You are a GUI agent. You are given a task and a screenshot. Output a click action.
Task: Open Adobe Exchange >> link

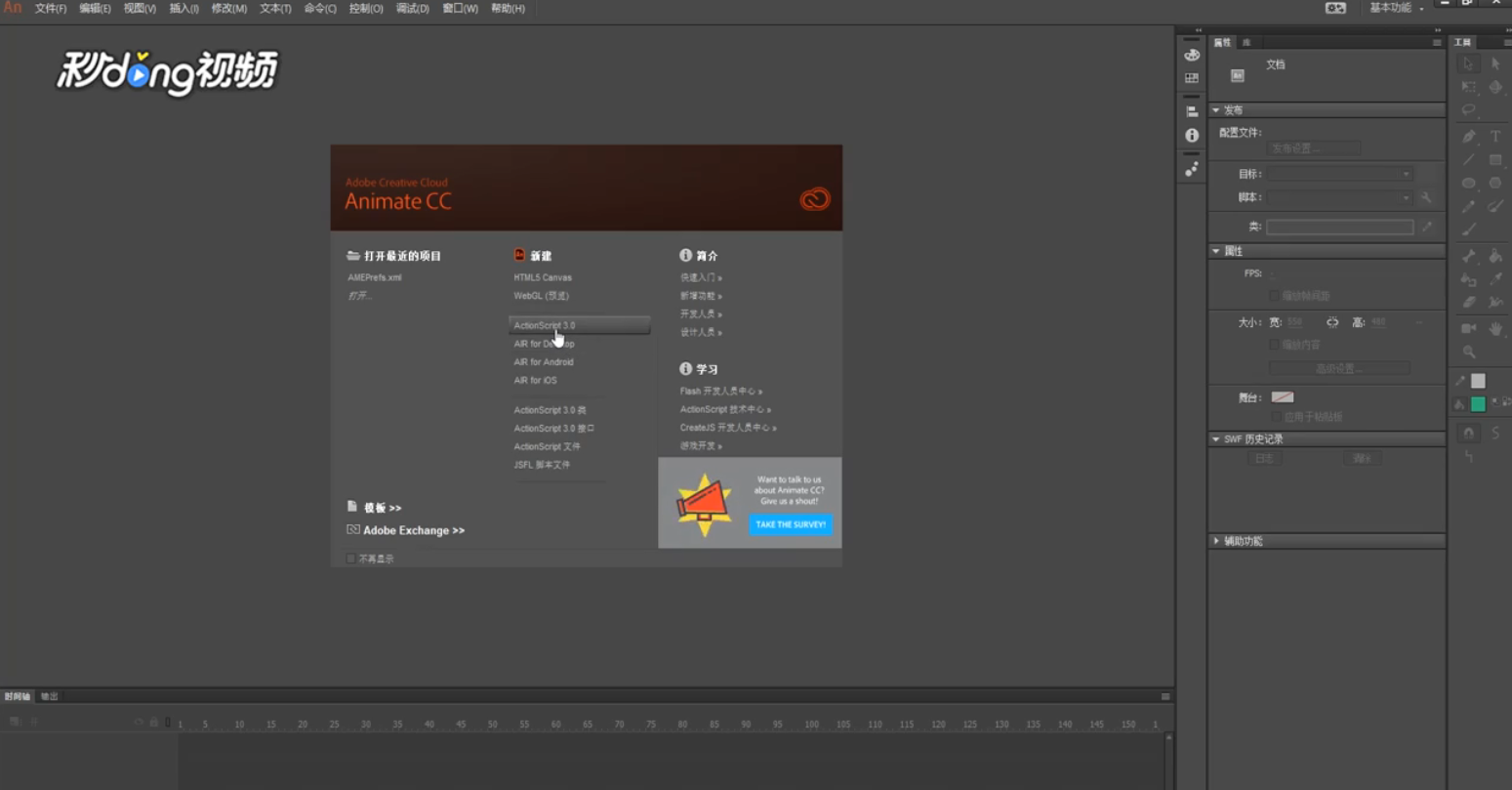pyautogui.click(x=414, y=530)
